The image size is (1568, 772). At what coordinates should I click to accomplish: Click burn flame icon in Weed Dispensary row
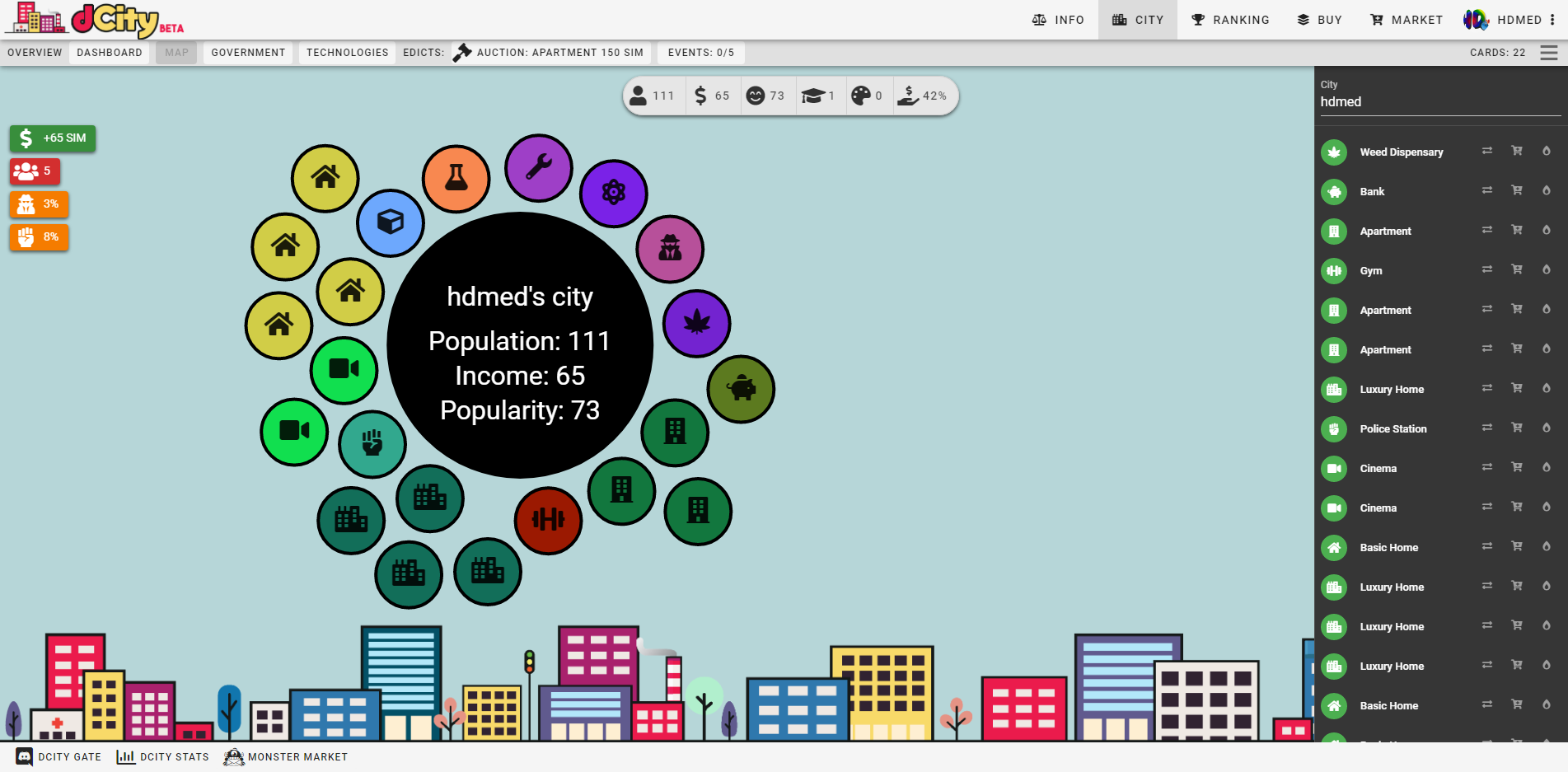pos(1547,151)
